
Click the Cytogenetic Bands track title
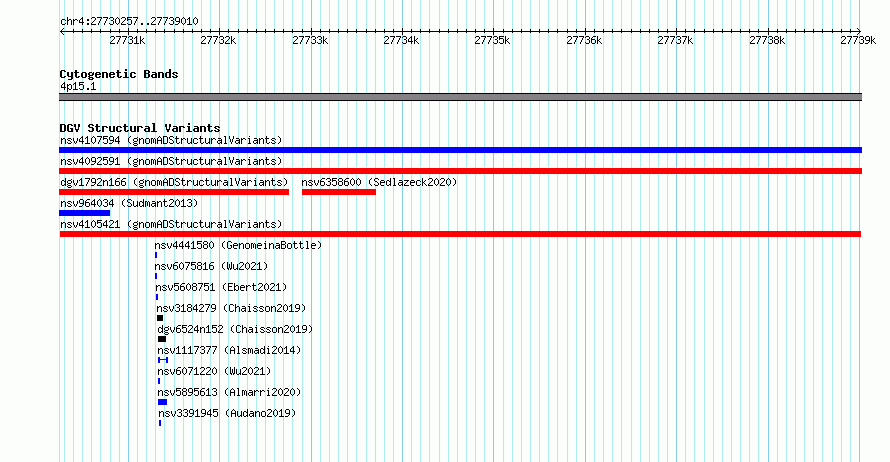coord(119,74)
